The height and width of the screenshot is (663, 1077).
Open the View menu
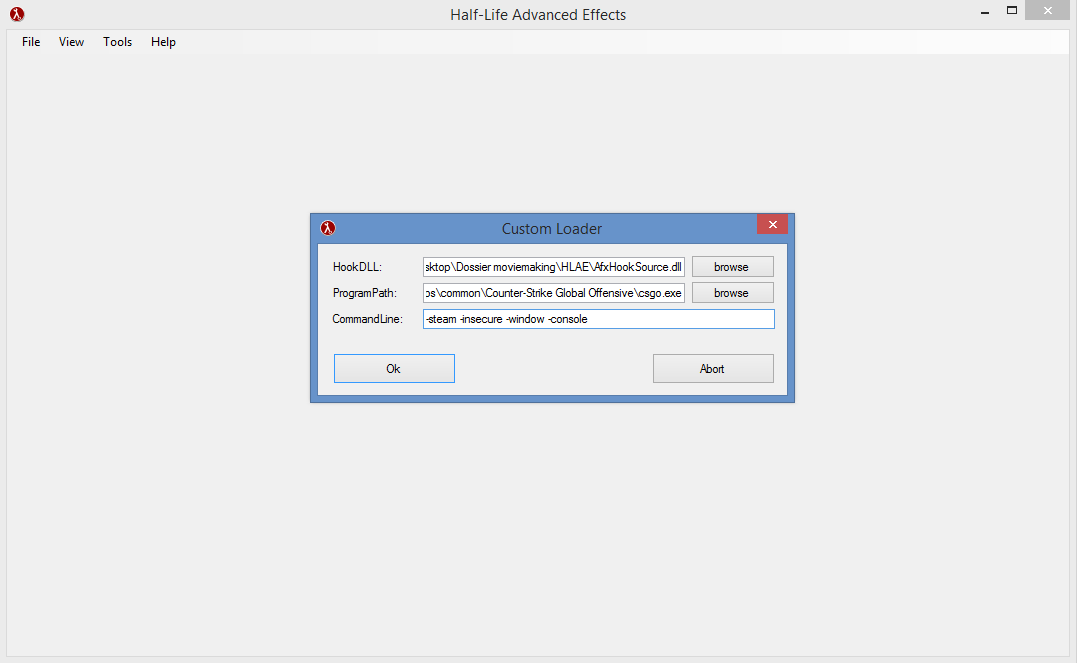[x=71, y=42]
